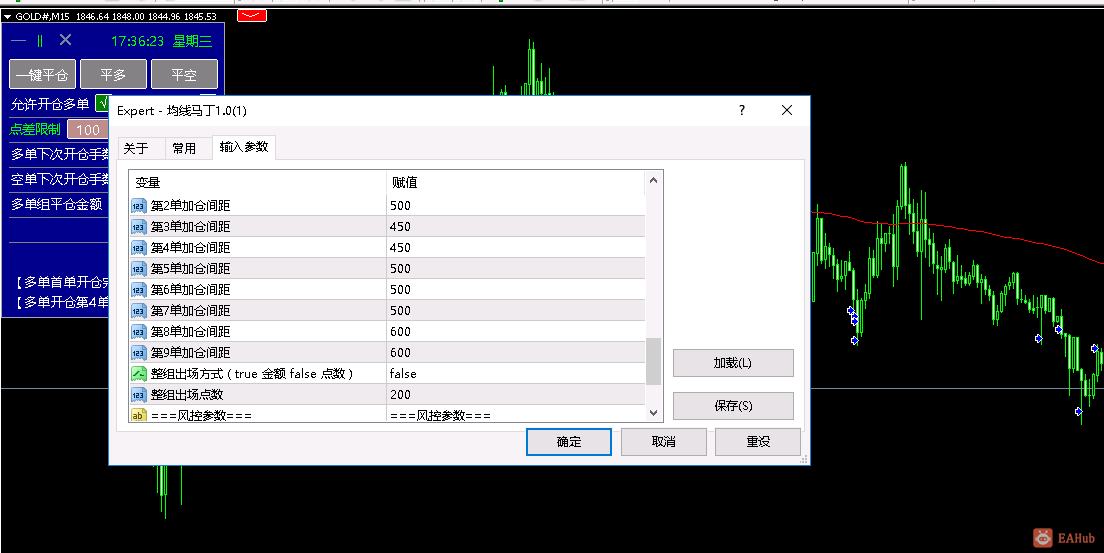Click the icon for 第9单加仓间距 row
The width and height of the screenshot is (1104, 553).
(139, 353)
